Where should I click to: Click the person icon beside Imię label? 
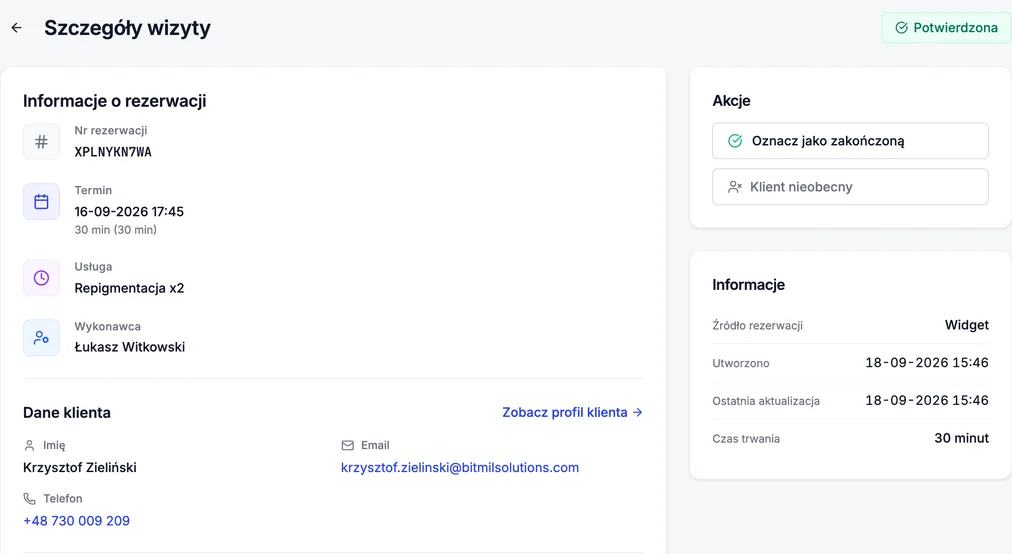[29, 445]
